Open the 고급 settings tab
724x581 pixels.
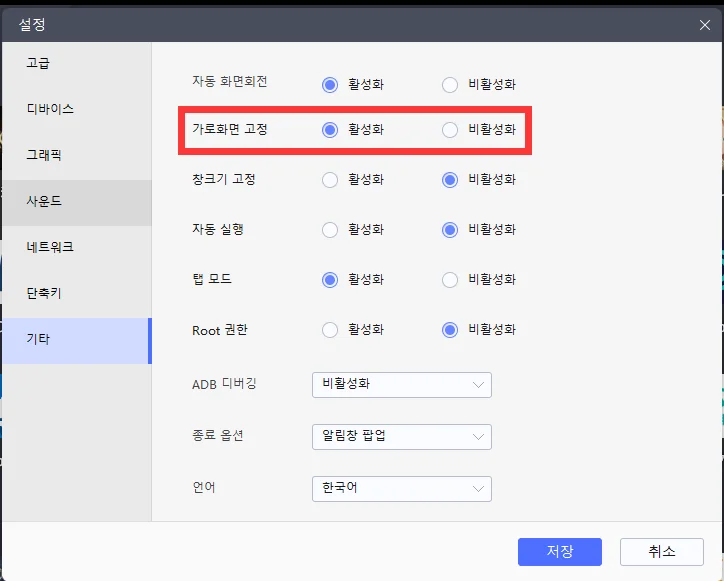77,64
